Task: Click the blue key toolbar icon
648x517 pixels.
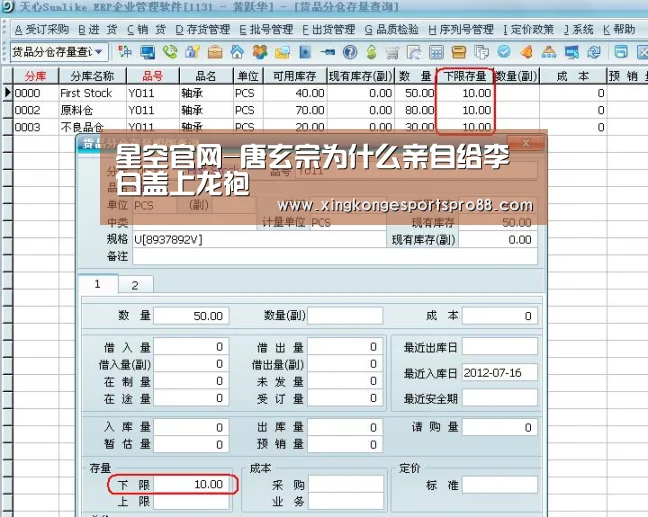Action: tap(327, 52)
